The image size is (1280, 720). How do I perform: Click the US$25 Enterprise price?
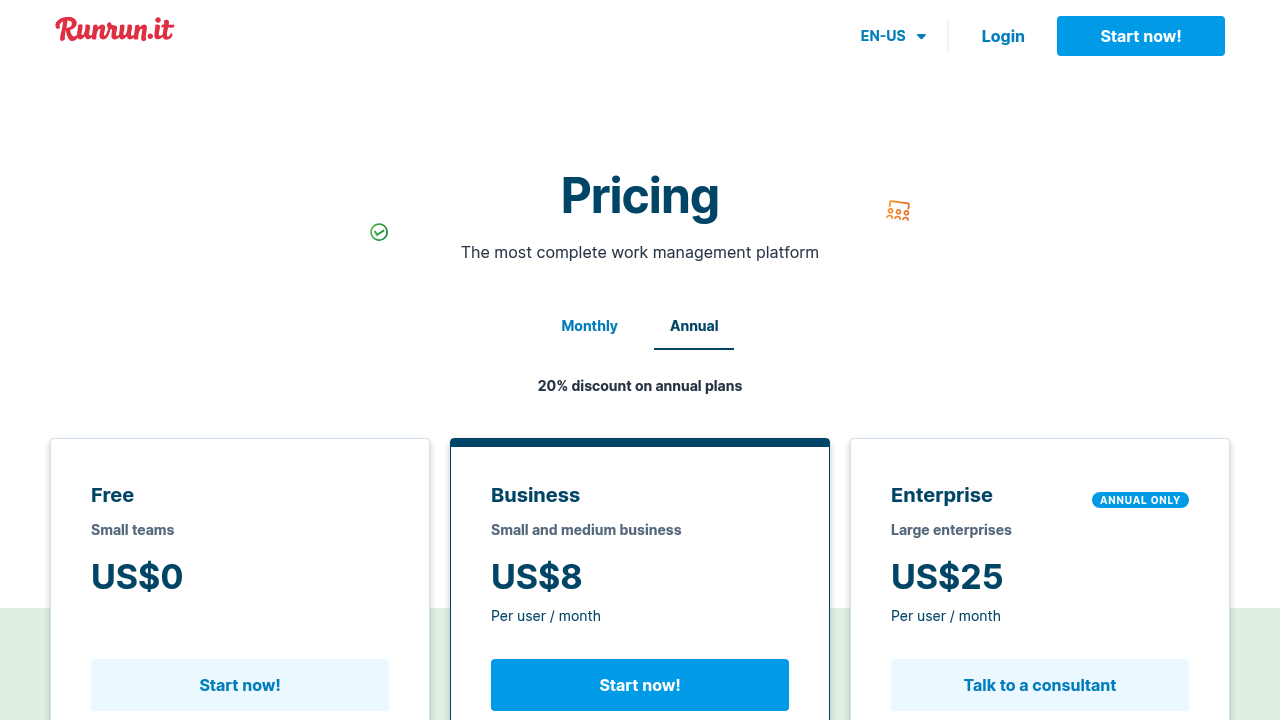pyautogui.click(x=947, y=577)
